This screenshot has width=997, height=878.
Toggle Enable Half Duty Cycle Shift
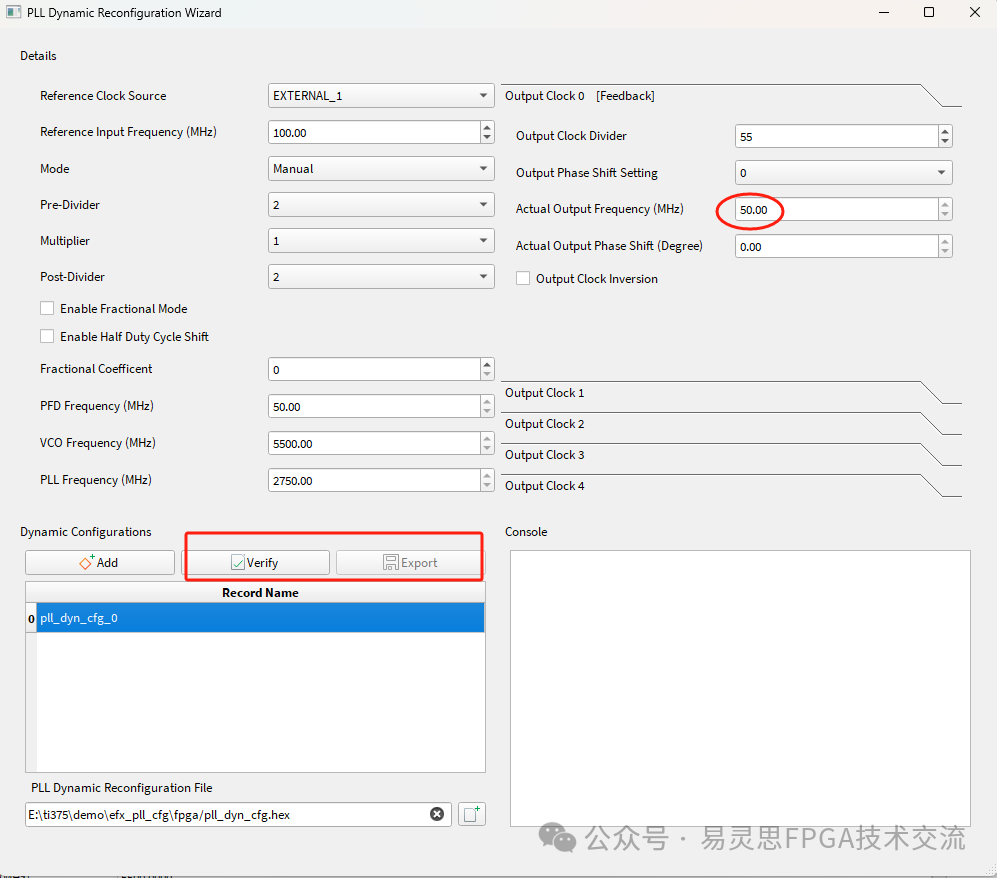tap(47, 337)
